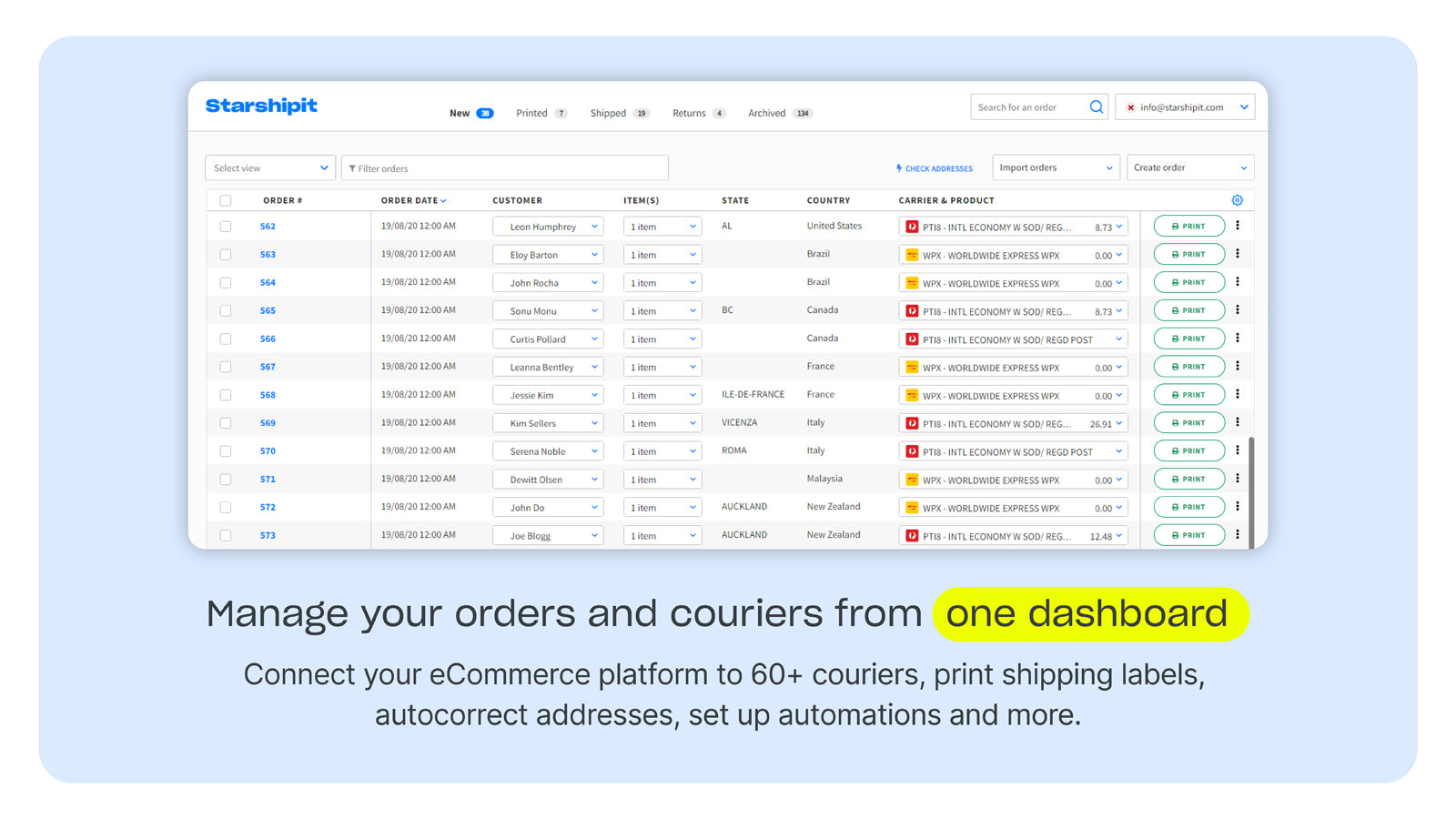The image size is (1456, 819).
Task: Click inside the Filter orders input field
Action: tap(505, 167)
